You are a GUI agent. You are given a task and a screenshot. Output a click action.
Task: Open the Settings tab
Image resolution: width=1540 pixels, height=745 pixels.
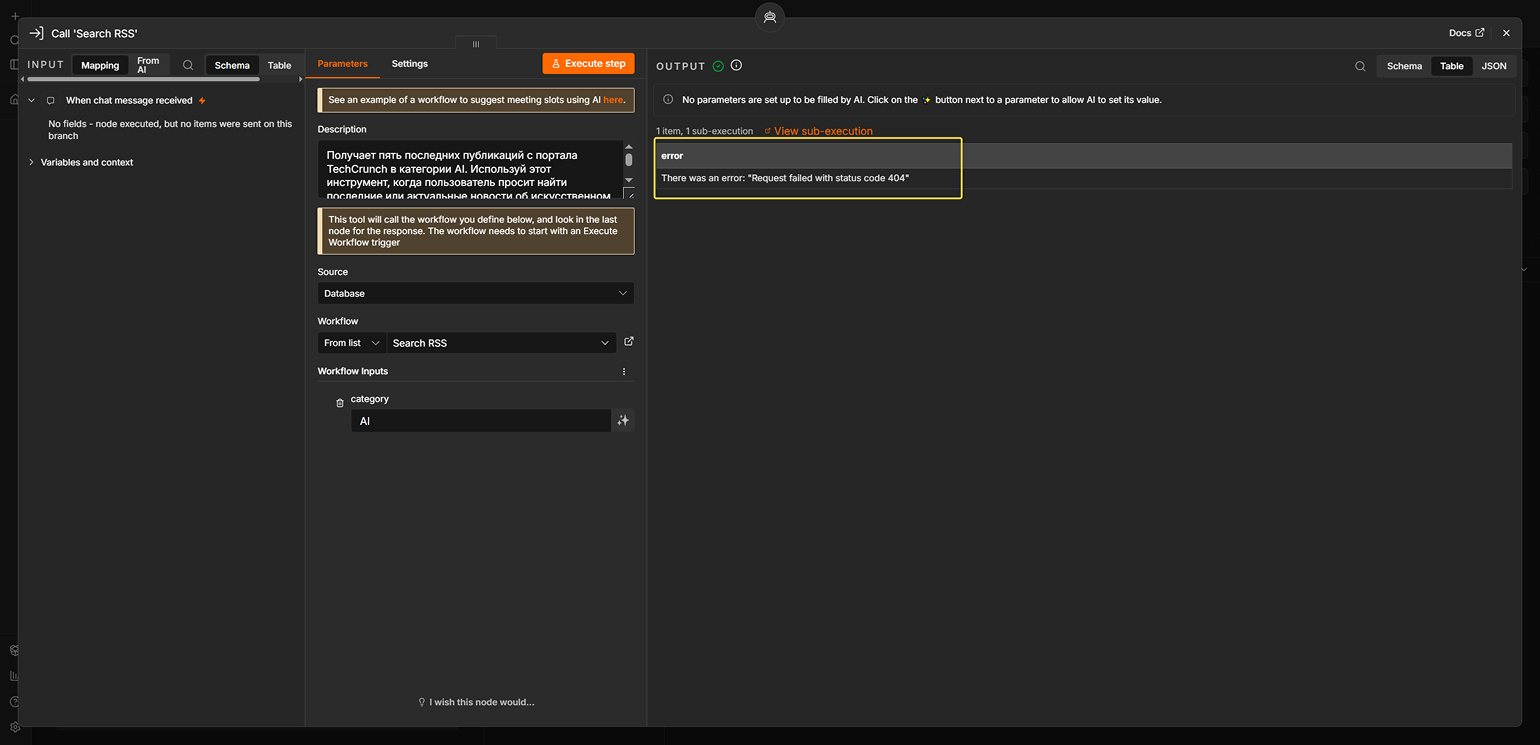click(410, 64)
